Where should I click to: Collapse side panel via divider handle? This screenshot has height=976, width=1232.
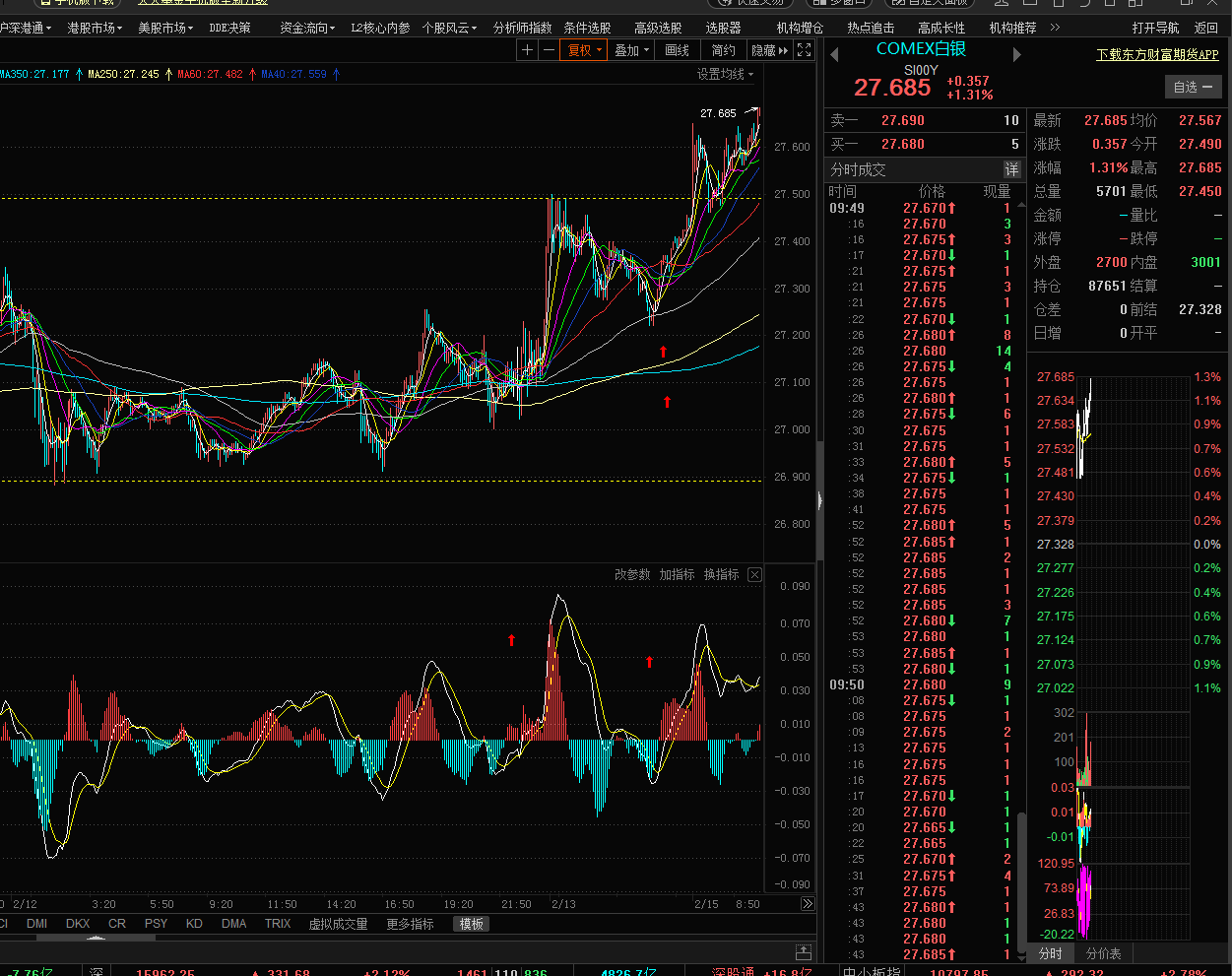click(x=819, y=501)
